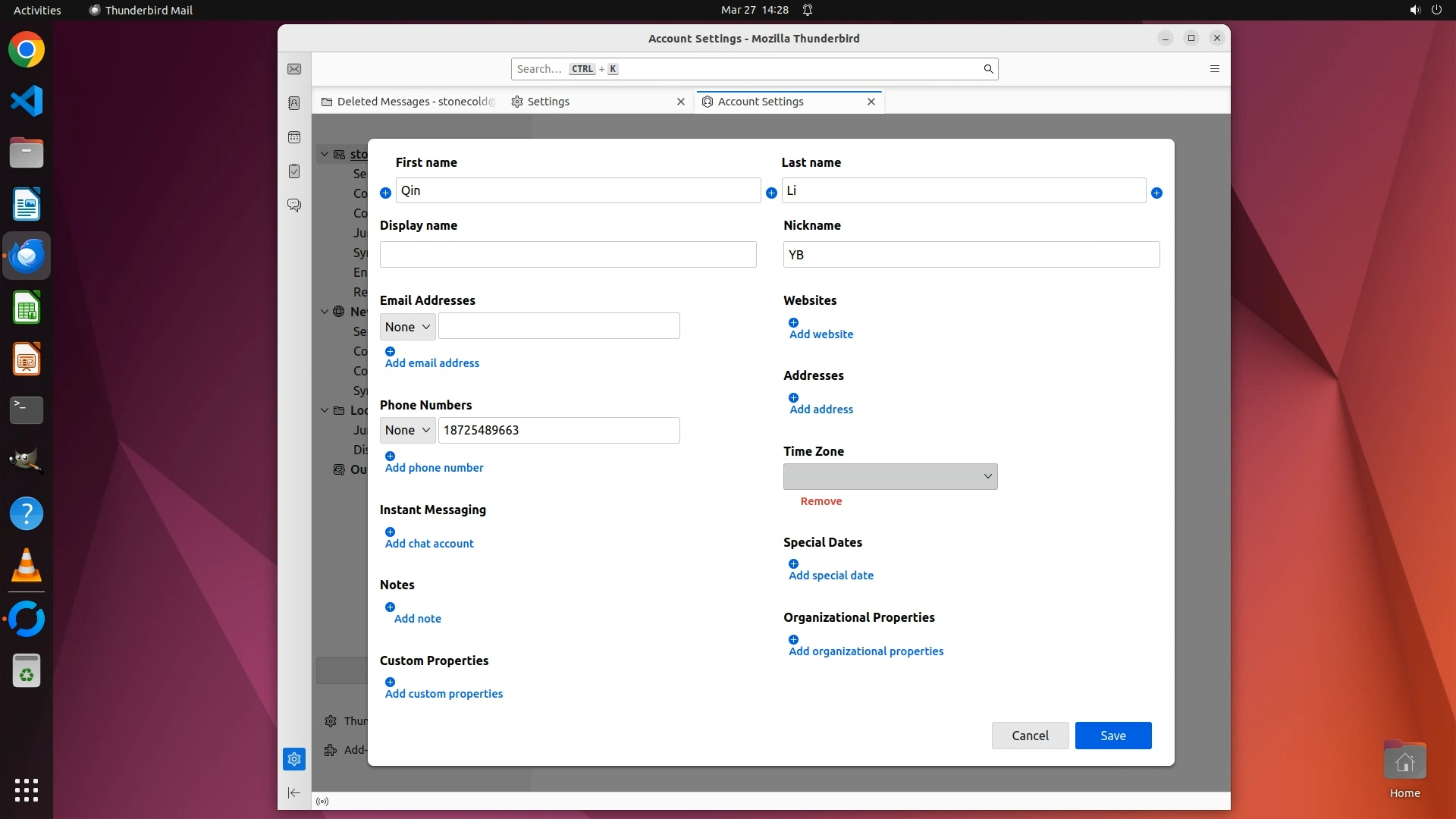Viewport: 1456px width, 819px height.
Task: Switch to Deleted Messages tab
Action: click(x=409, y=102)
